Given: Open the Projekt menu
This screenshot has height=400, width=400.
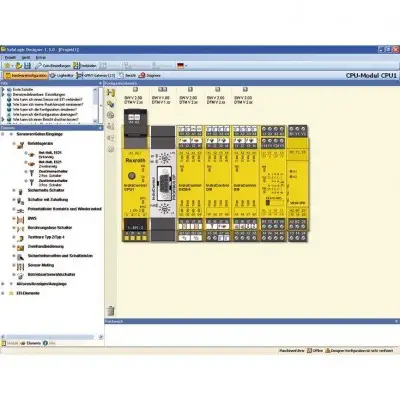Looking at the screenshot, I should 10,58.
